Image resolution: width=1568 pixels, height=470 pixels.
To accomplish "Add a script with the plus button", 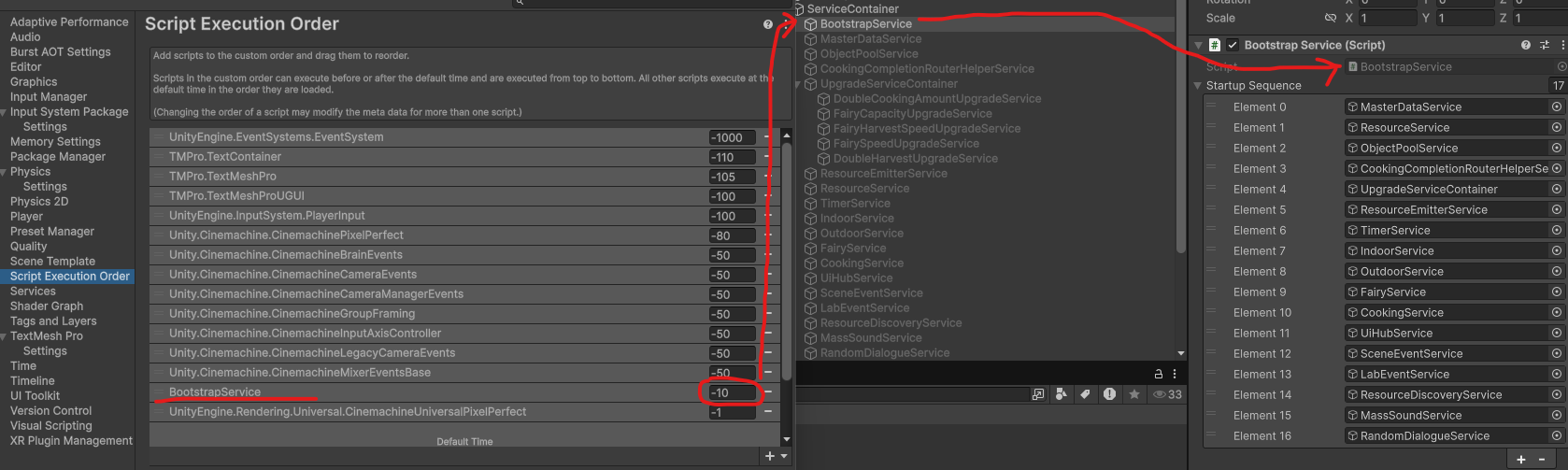I will pyautogui.click(x=770, y=456).
